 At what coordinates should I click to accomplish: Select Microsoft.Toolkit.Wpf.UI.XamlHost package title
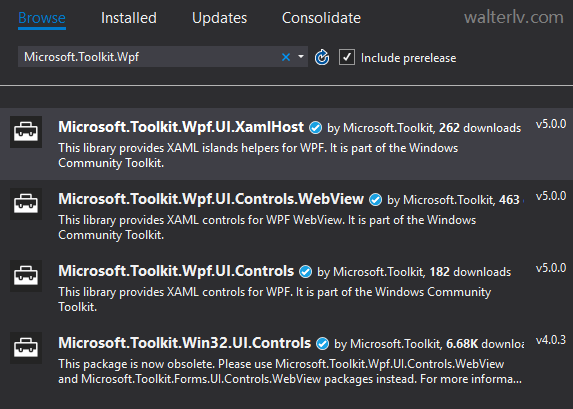tap(181, 127)
